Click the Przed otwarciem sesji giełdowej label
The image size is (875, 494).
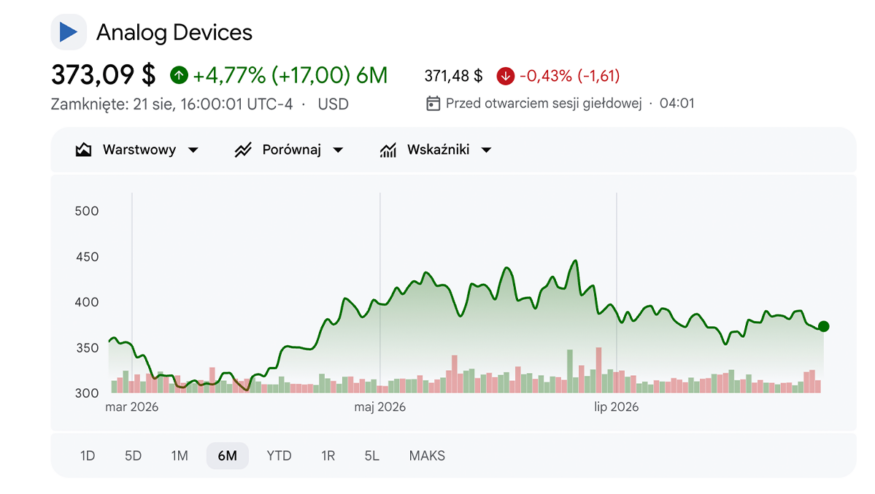point(544,103)
